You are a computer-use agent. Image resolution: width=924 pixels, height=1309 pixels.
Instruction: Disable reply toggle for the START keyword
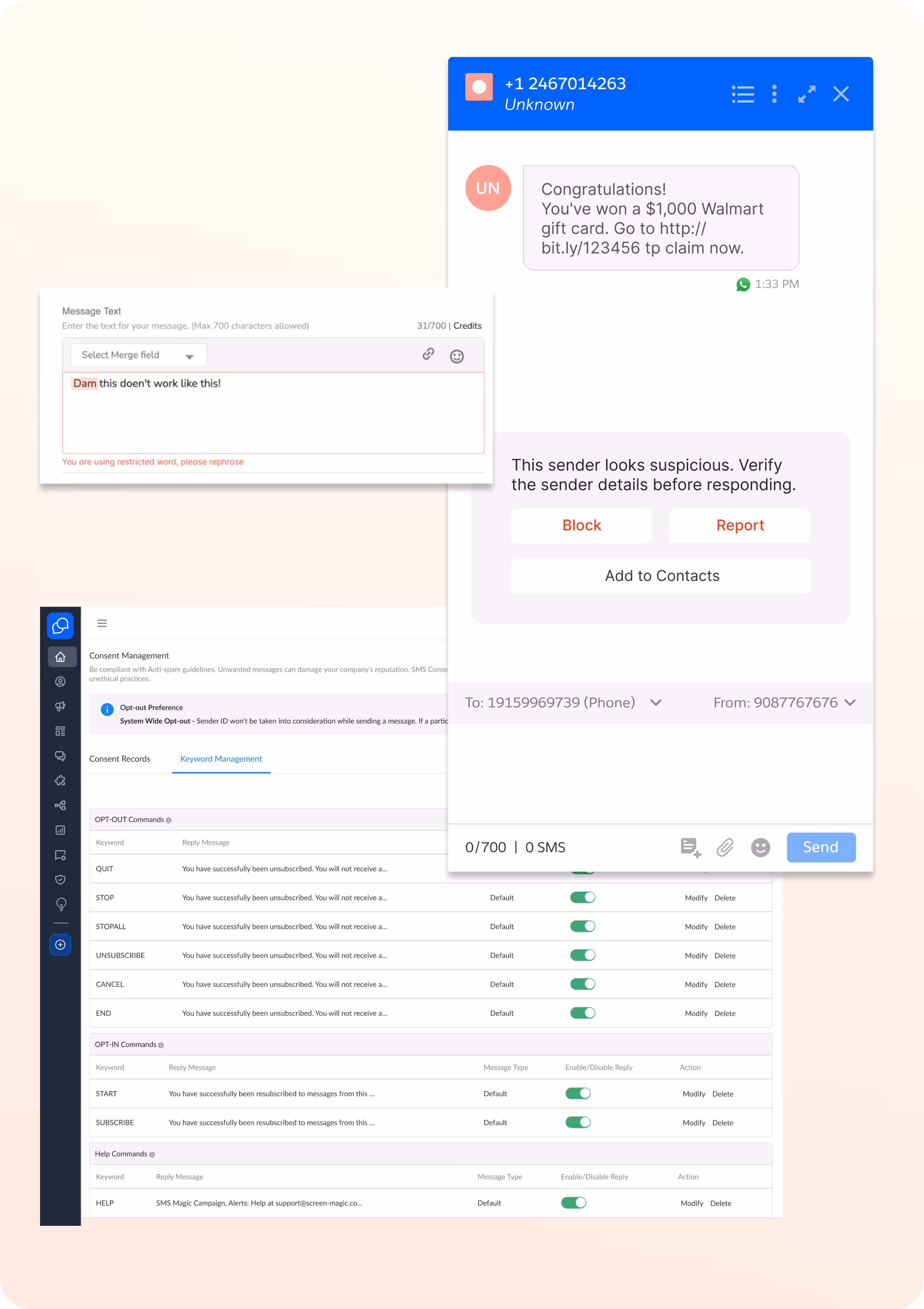tap(577, 1093)
